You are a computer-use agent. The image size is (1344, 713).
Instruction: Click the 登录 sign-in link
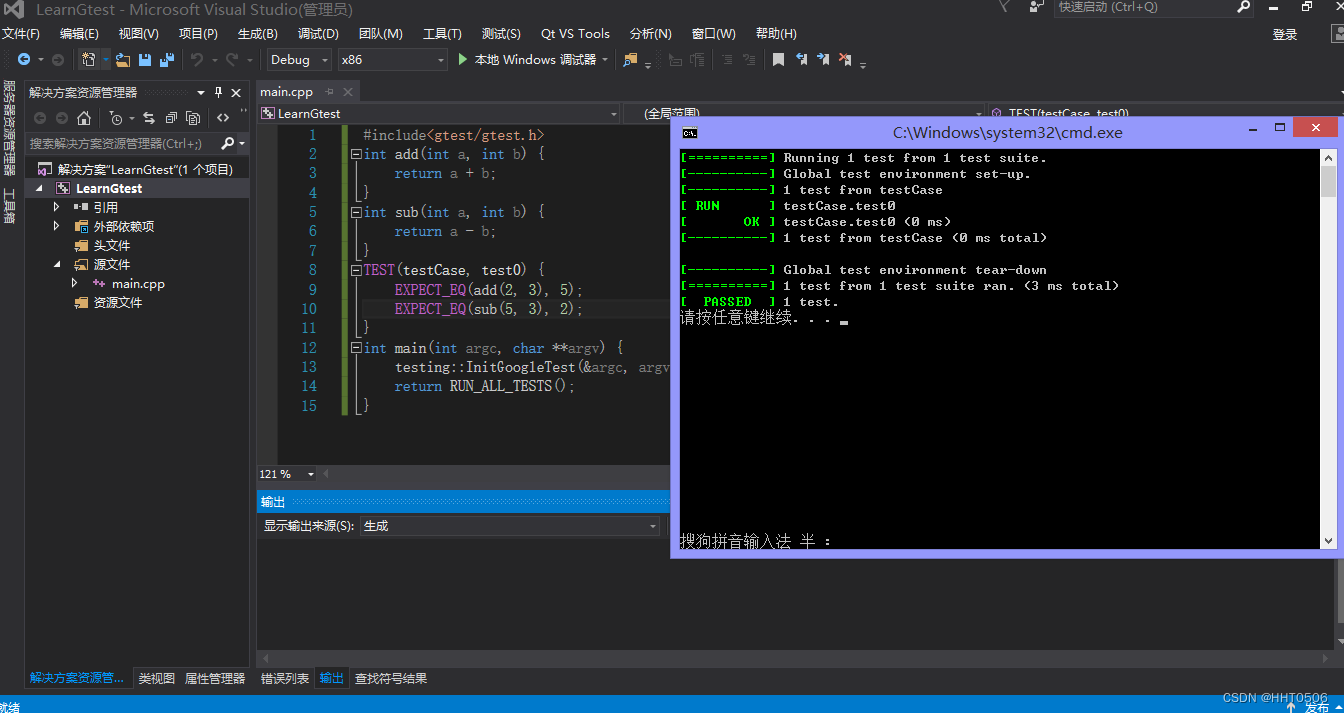click(1285, 34)
